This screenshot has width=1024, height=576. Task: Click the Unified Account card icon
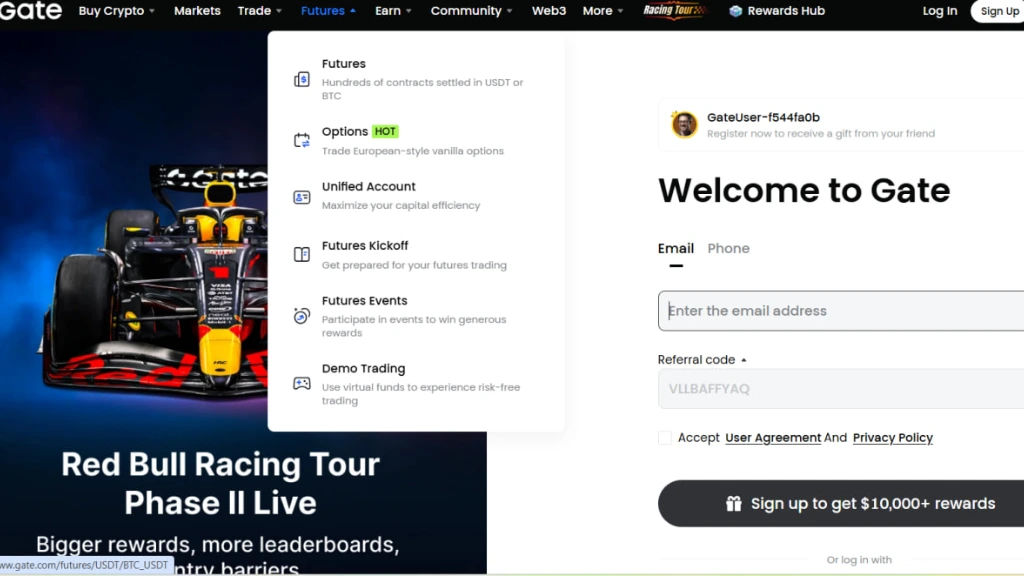[x=302, y=197]
